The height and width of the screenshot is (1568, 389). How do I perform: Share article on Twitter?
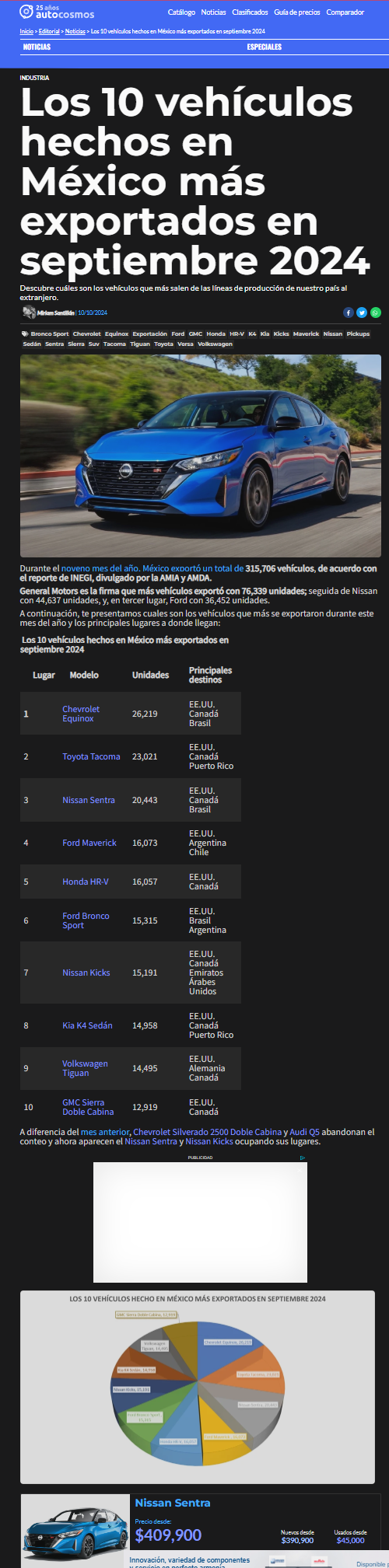click(362, 313)
